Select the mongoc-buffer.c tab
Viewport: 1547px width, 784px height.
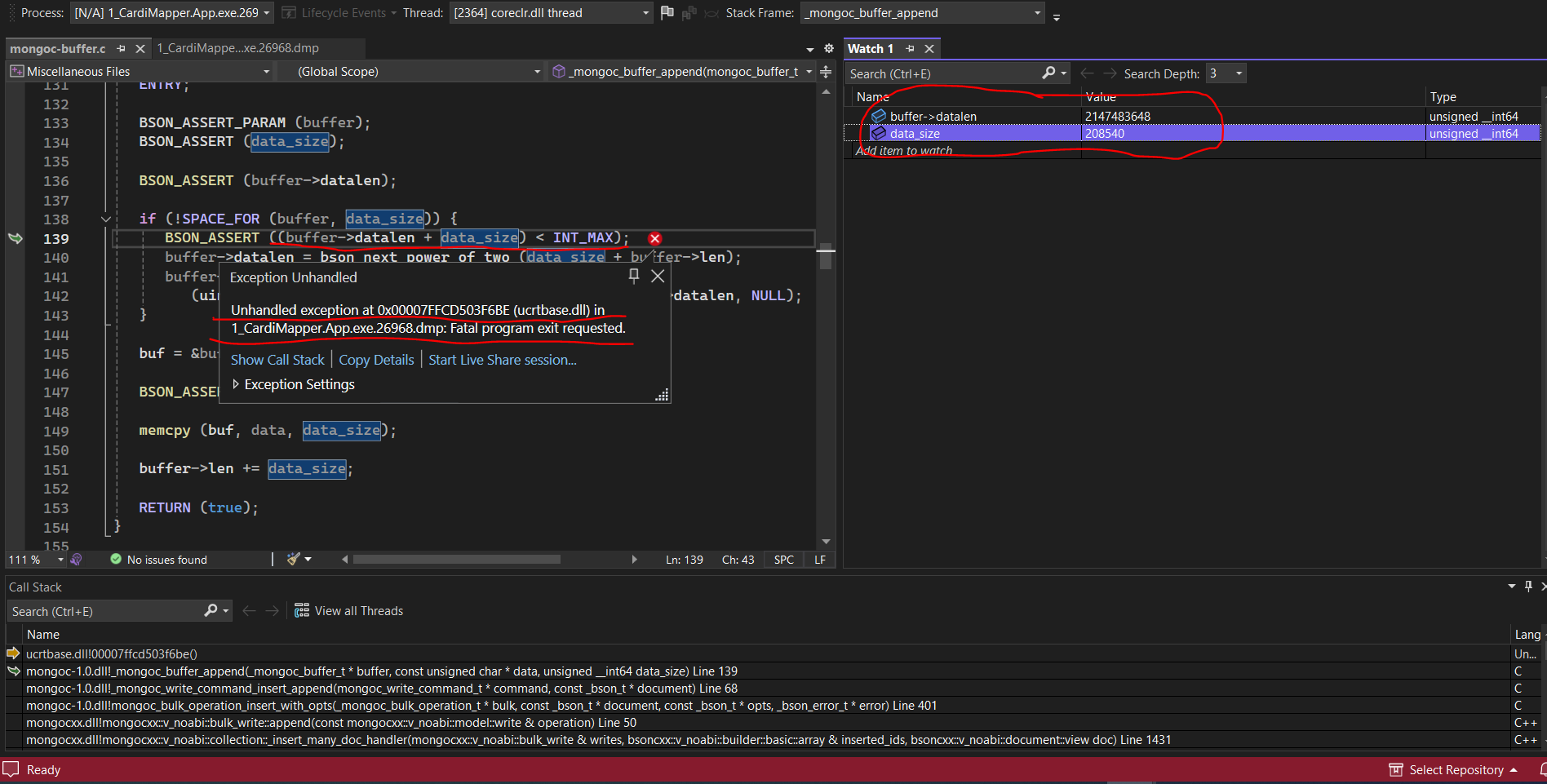58,49
